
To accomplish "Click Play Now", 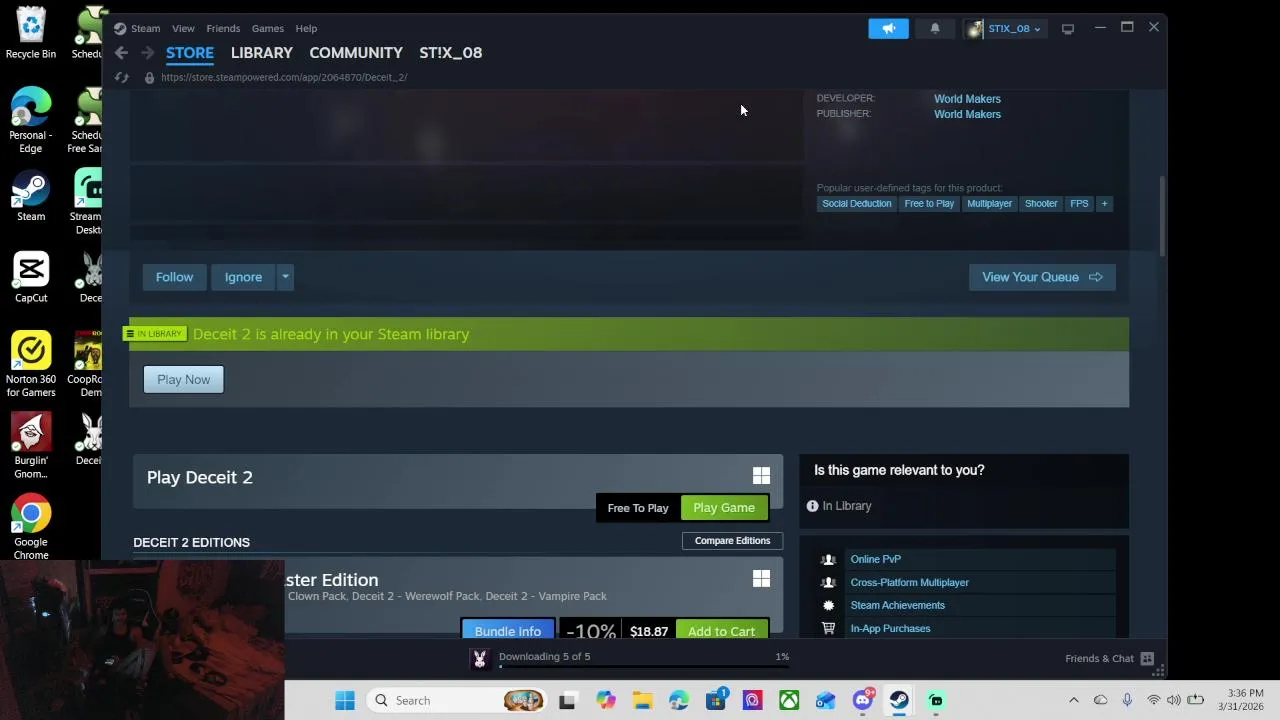I will tap(184, 379).
